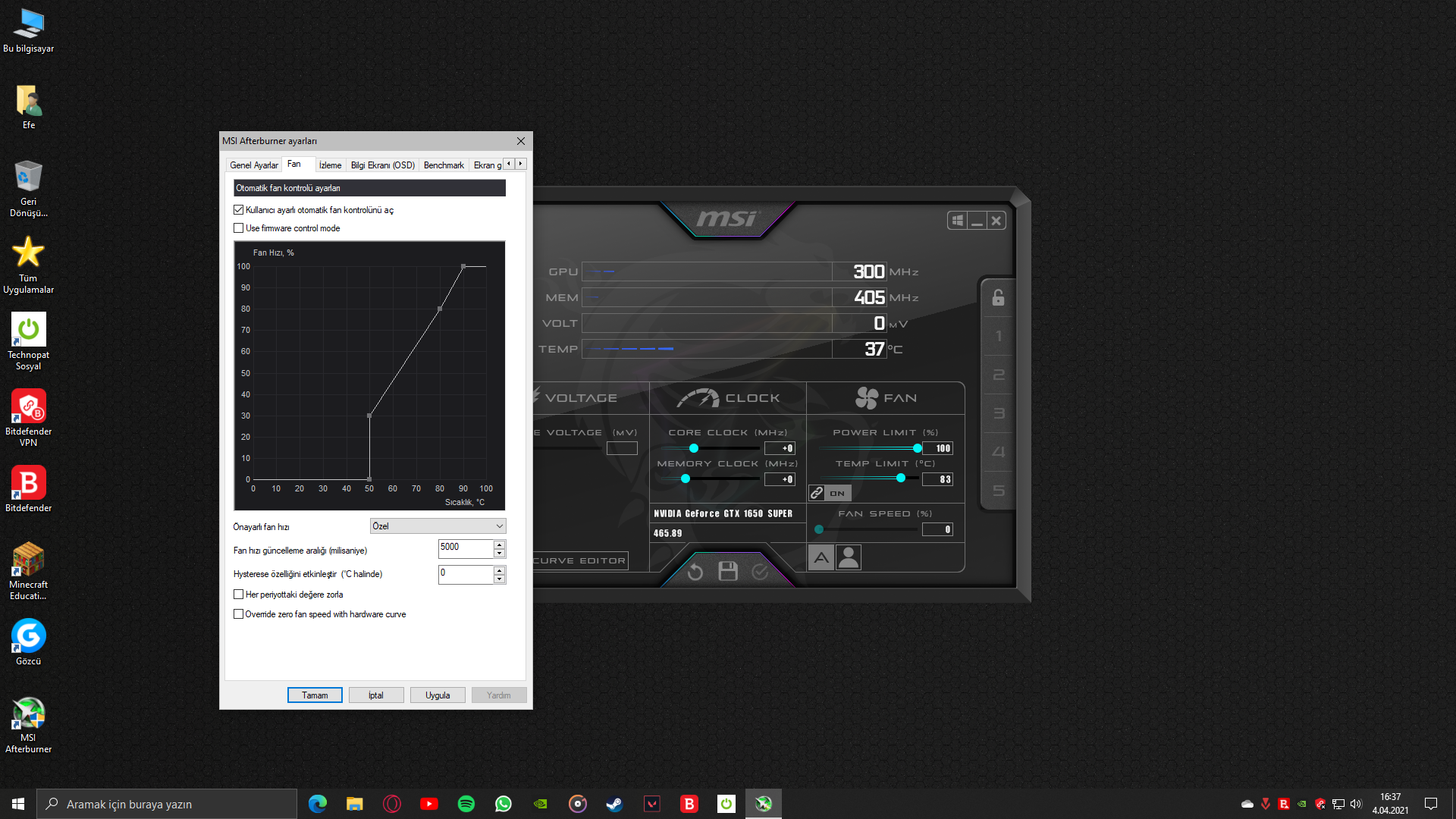
Task: Toggle the fan auto mode 'A' icon
Action: coord(821,558)
